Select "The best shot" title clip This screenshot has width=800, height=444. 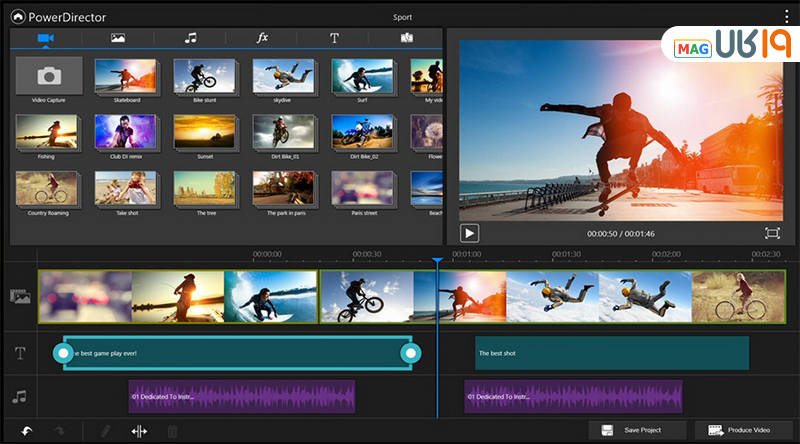pos(611,353)
